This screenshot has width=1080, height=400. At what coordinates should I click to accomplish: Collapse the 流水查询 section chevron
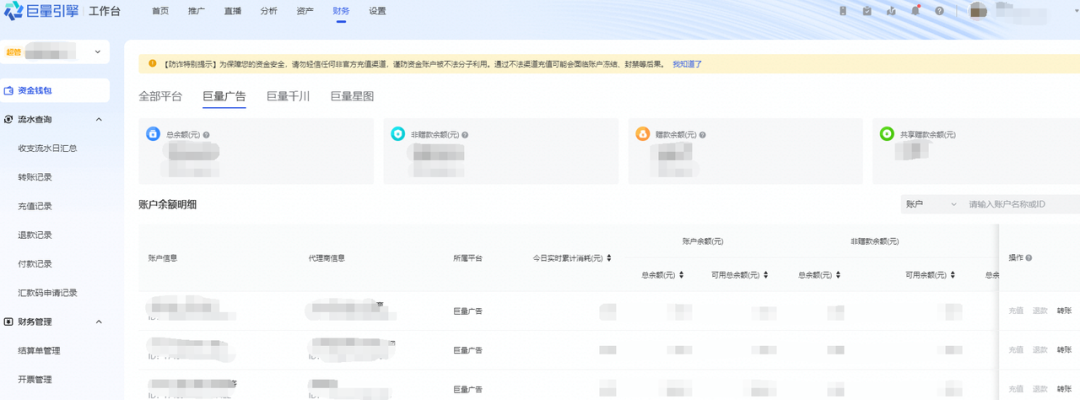tap(98, 119)
